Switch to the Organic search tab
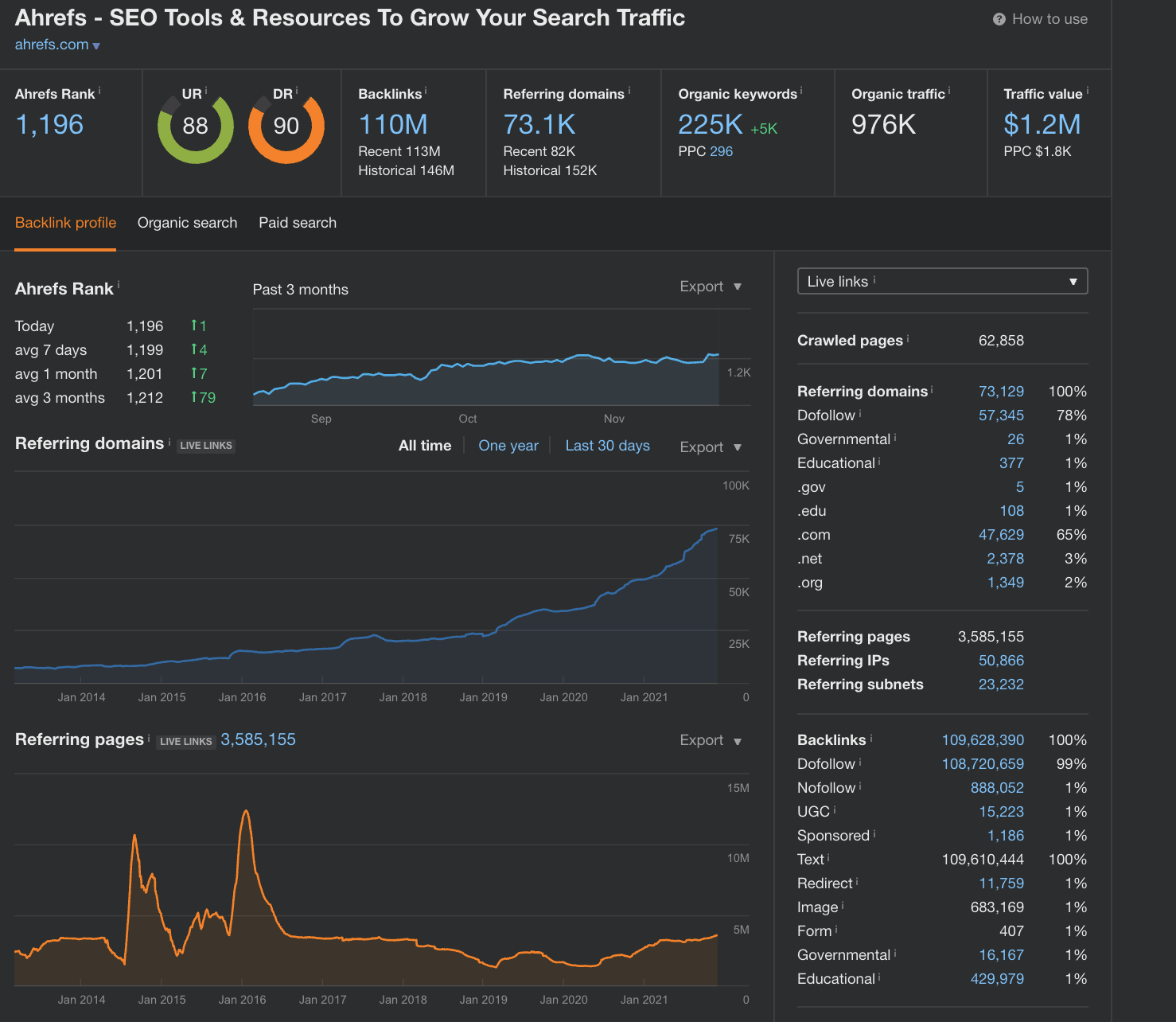The width and height of the screenshot is (1176, 1022). point(187,223)
